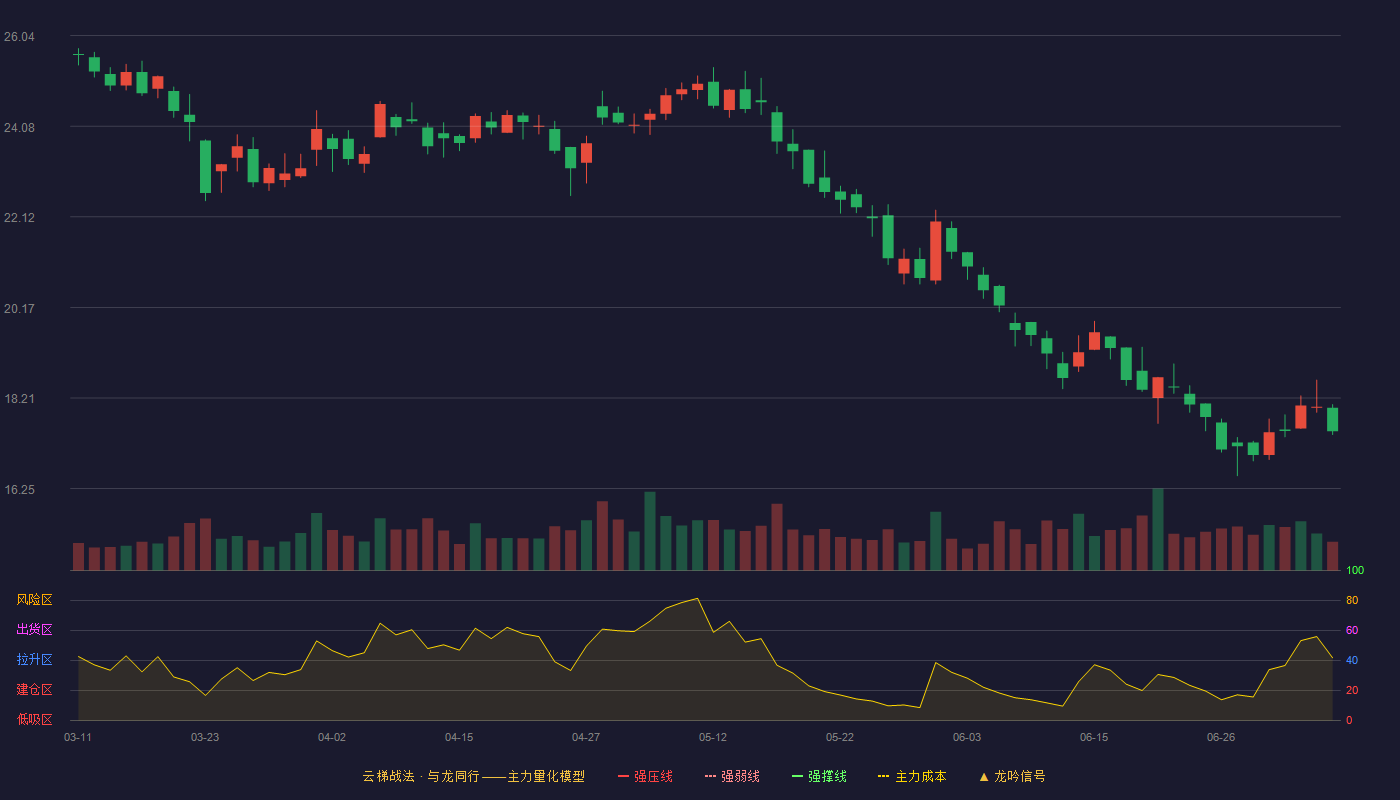1400x800 pixels.
Task: Toggle the green 强撑线 legend icon
Action: tap(797, 776)
